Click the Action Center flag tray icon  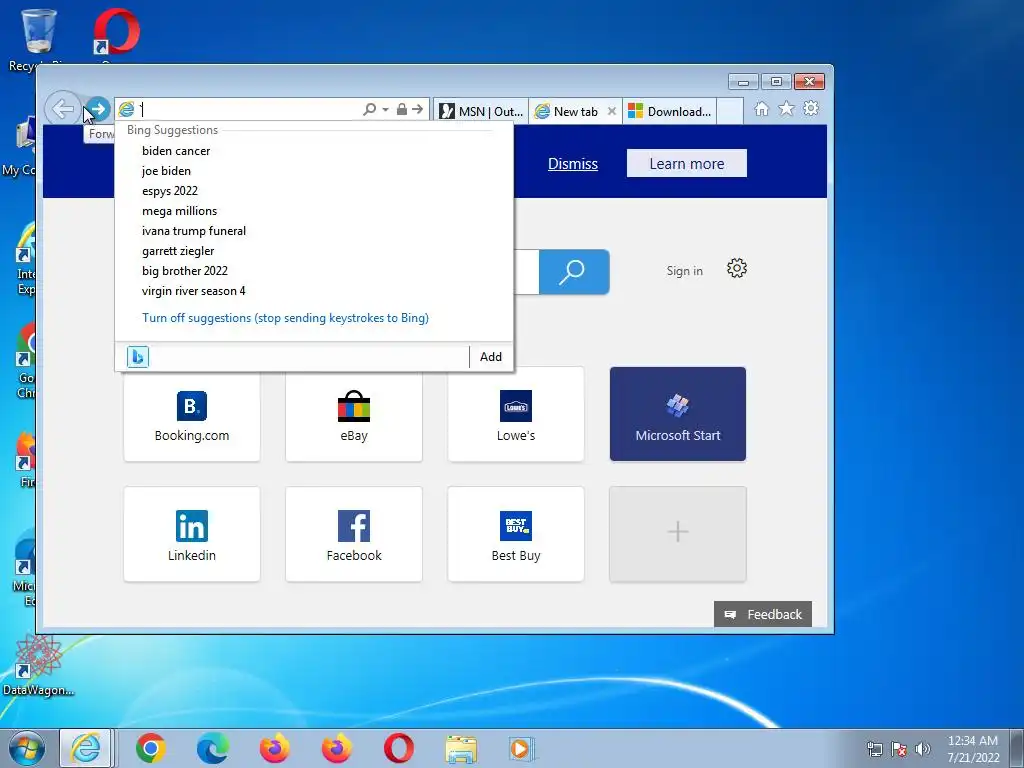[899, 749]
